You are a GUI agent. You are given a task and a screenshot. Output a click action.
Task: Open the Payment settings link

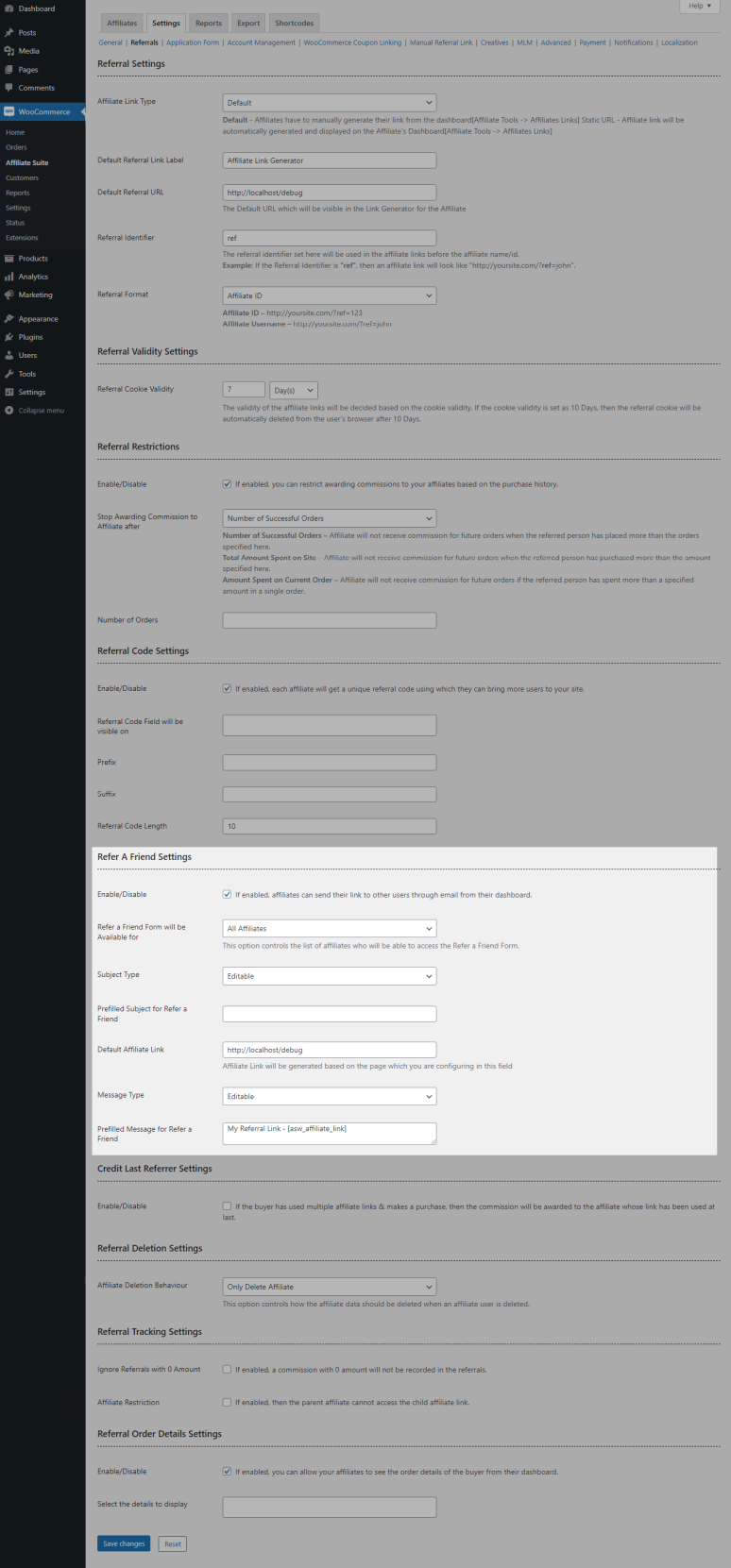593,42
